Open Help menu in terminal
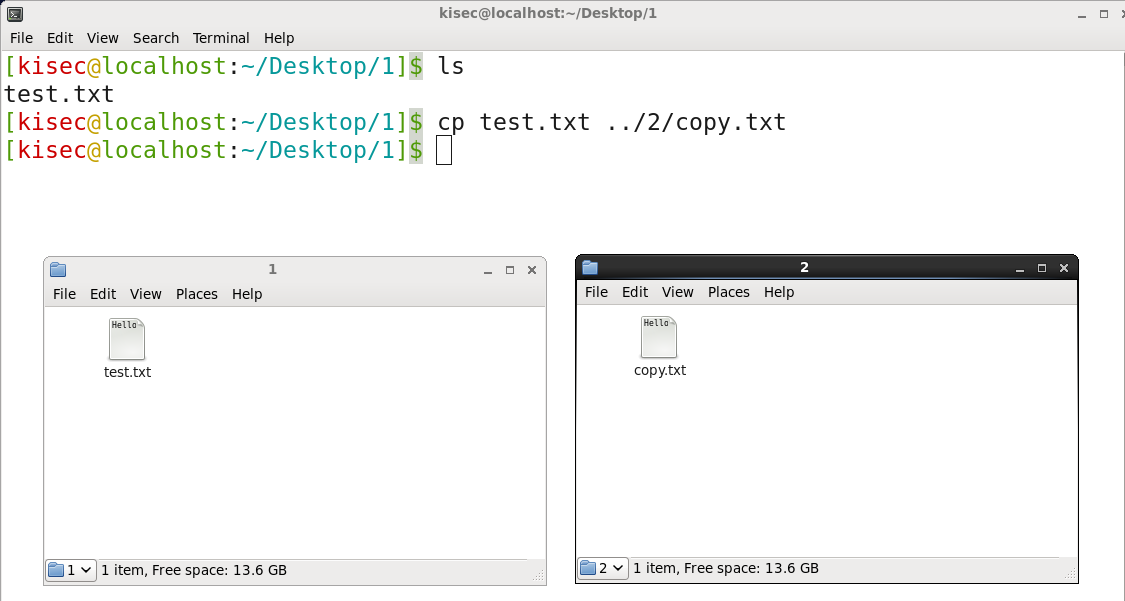The width and height of the screenshot is (1125, 601). (x=279, y=38)
